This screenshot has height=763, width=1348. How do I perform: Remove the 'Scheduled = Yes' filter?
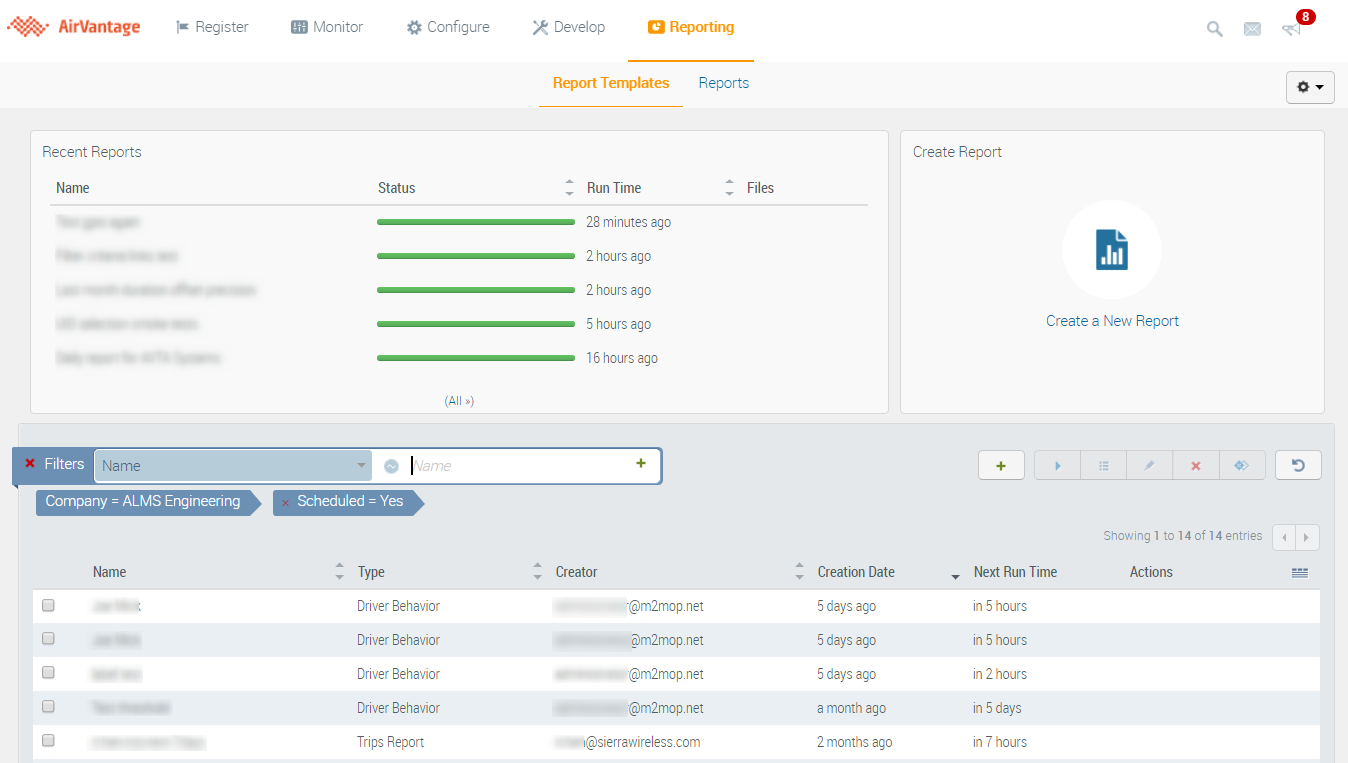pyautogui.click(x=285, y=502)
